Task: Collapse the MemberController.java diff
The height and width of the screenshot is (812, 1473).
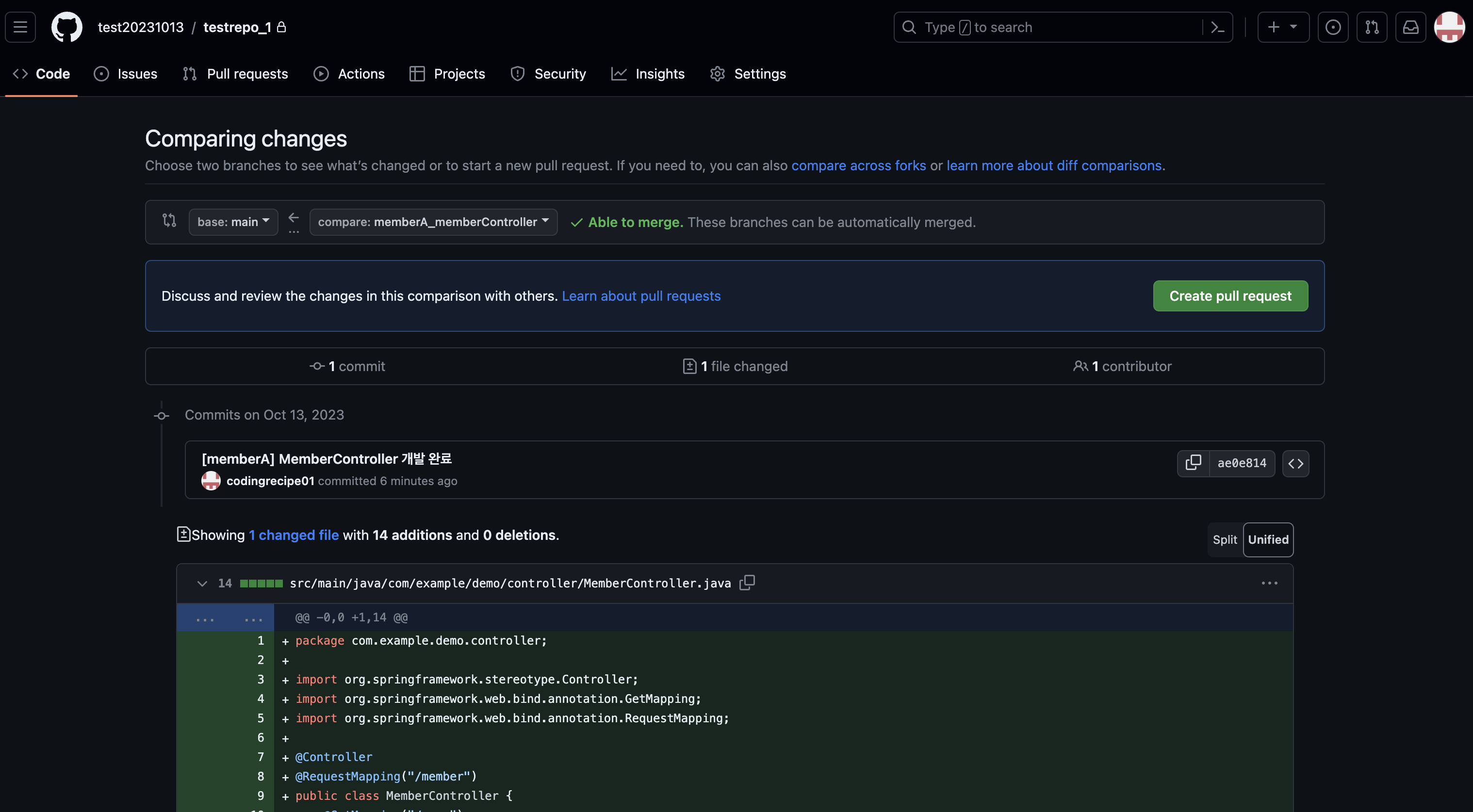Action: [x=202, y=583]
